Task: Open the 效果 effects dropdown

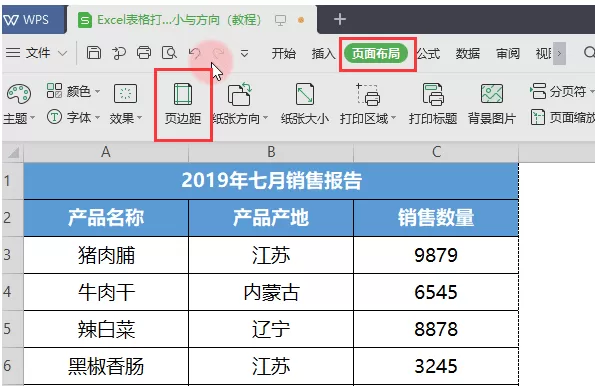Action: click(126, 103)
